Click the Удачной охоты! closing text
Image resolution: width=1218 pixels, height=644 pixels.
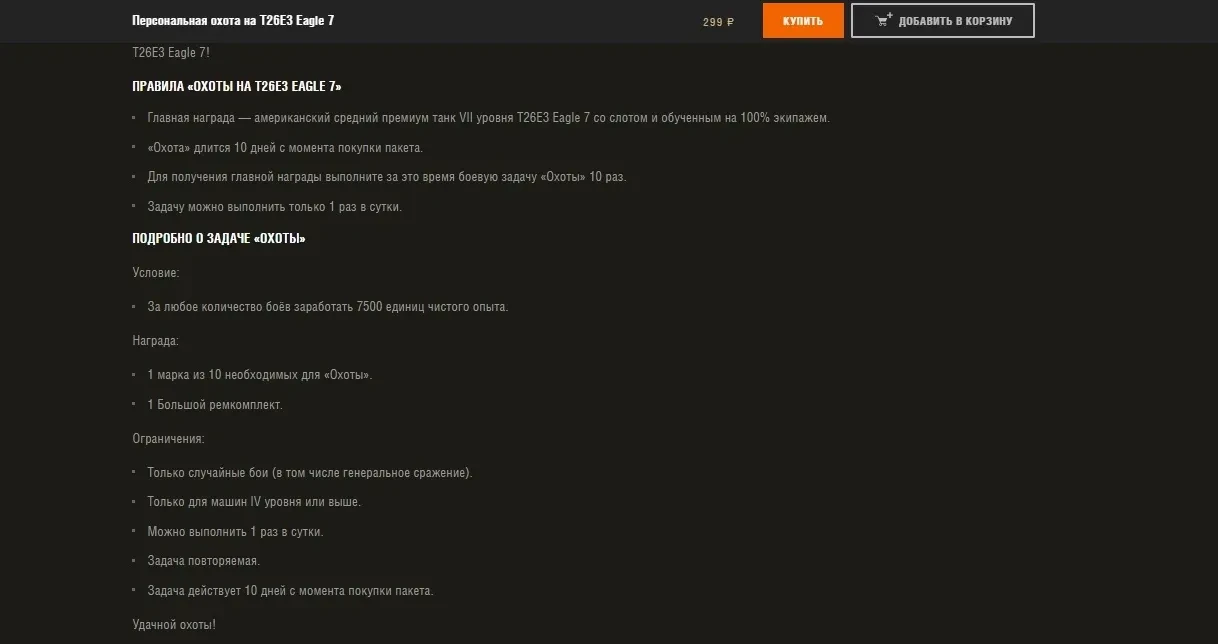click(174, 625)
